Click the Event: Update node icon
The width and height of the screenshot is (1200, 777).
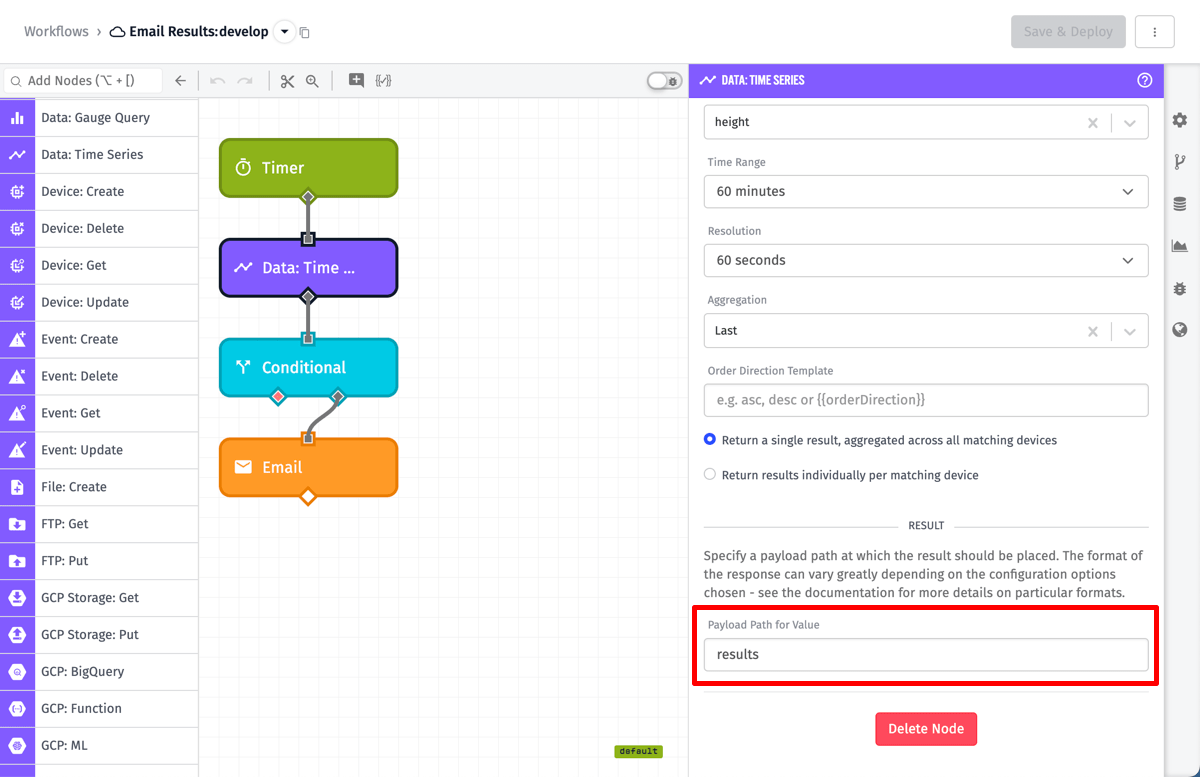click(17, 451)
